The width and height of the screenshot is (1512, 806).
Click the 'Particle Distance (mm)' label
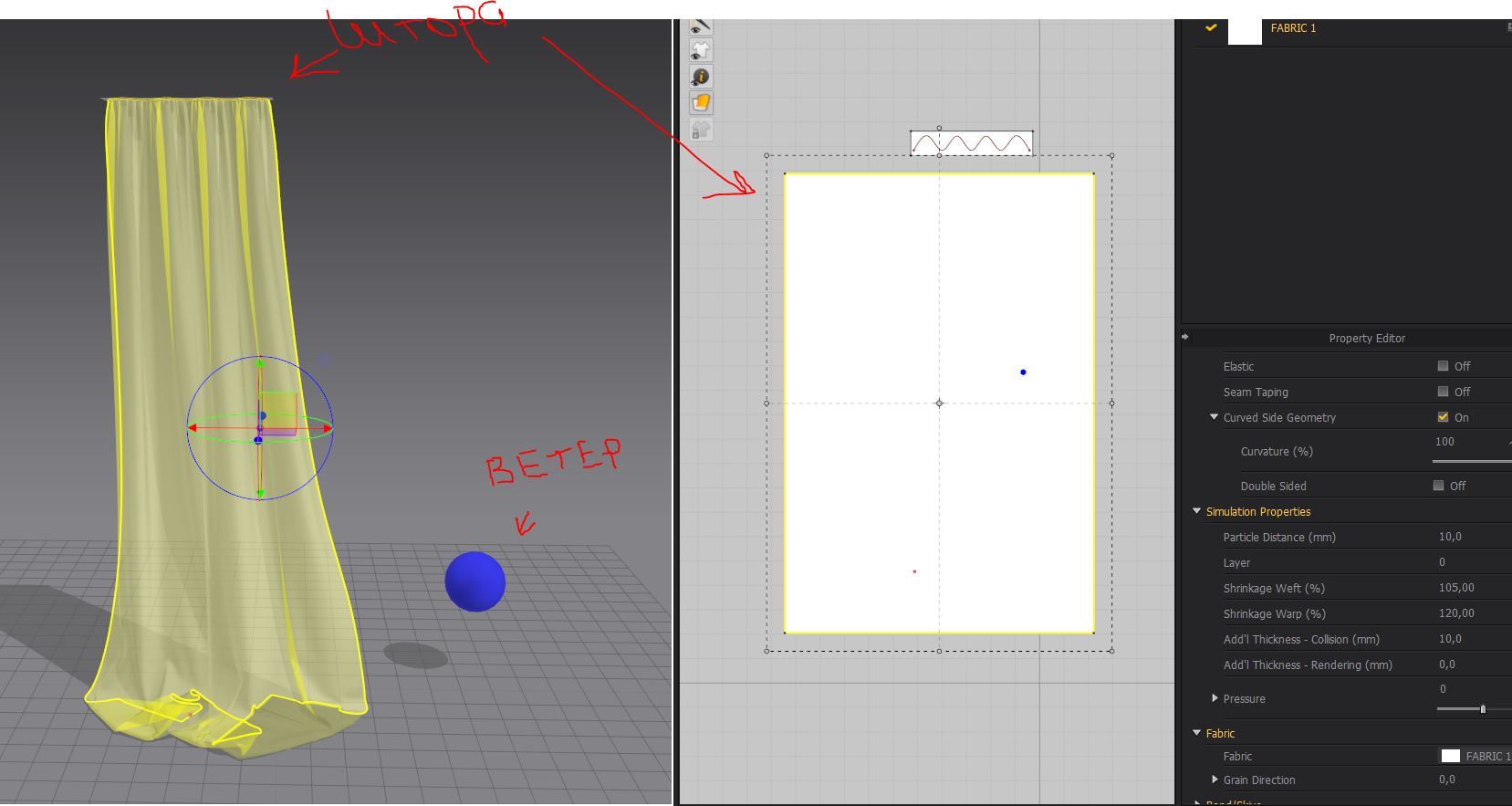[1279, 538]
